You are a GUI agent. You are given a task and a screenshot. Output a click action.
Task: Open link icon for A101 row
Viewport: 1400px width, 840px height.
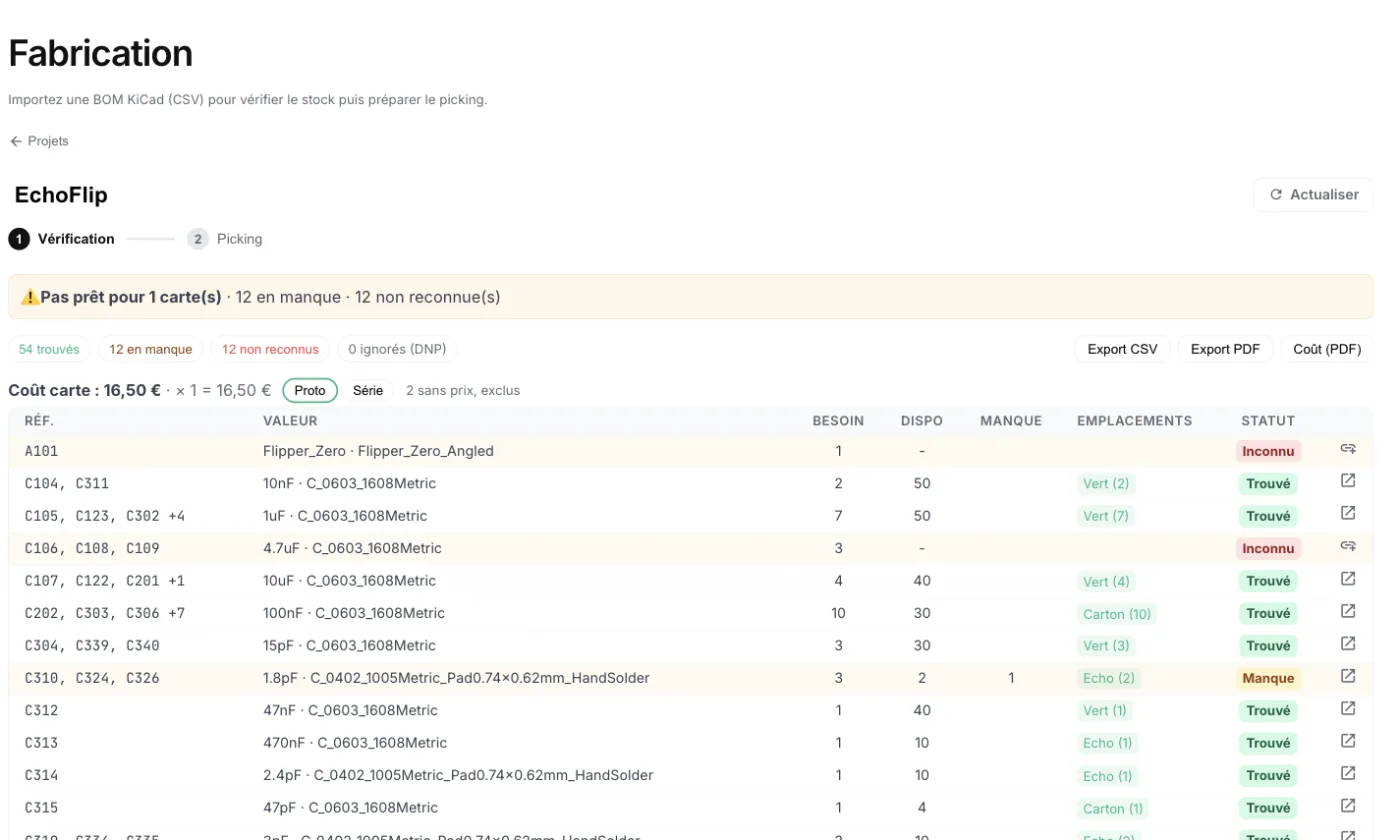[1348, 449]
